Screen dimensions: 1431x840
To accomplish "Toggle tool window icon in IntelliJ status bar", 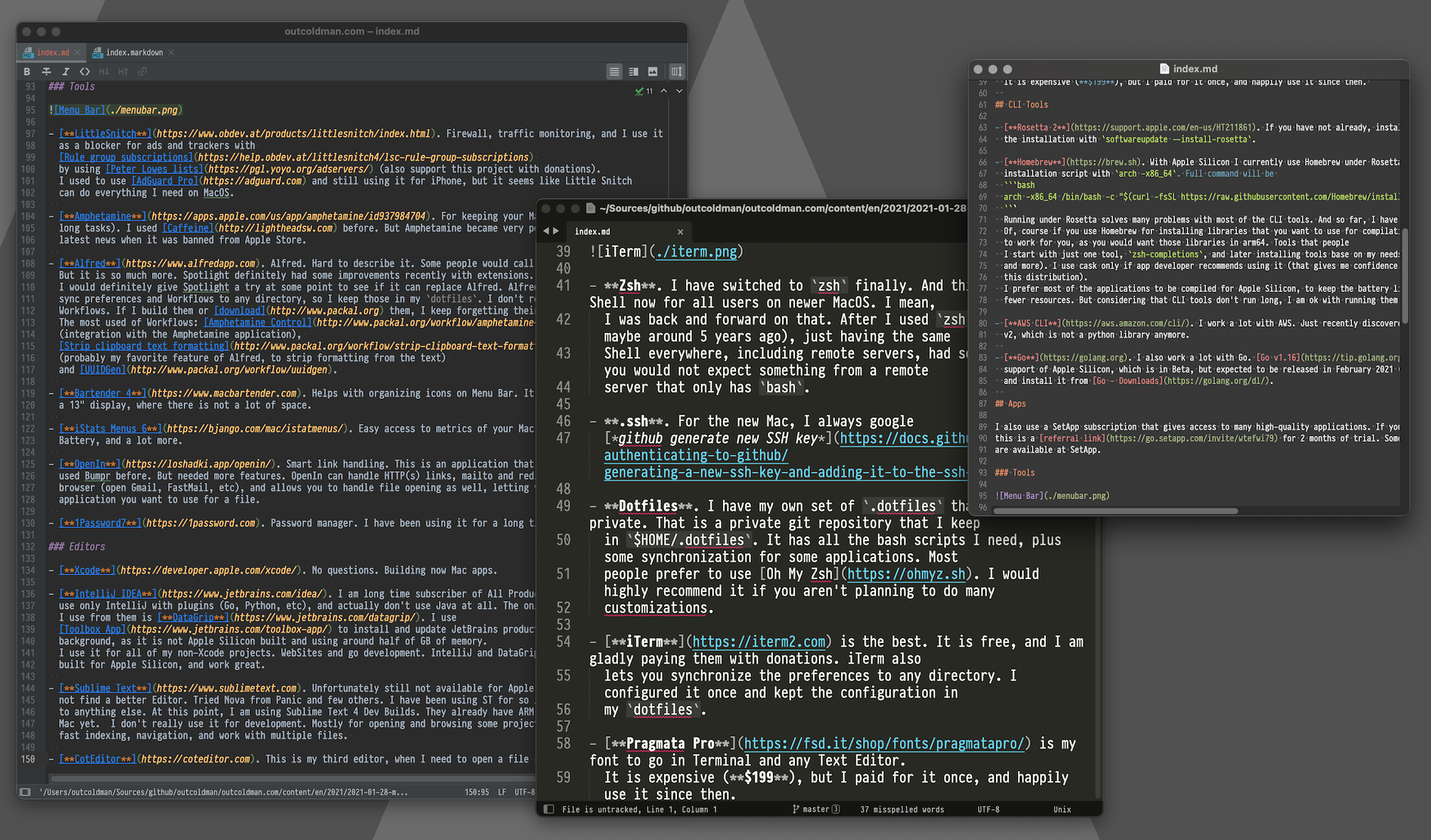I will coord(25,791).
